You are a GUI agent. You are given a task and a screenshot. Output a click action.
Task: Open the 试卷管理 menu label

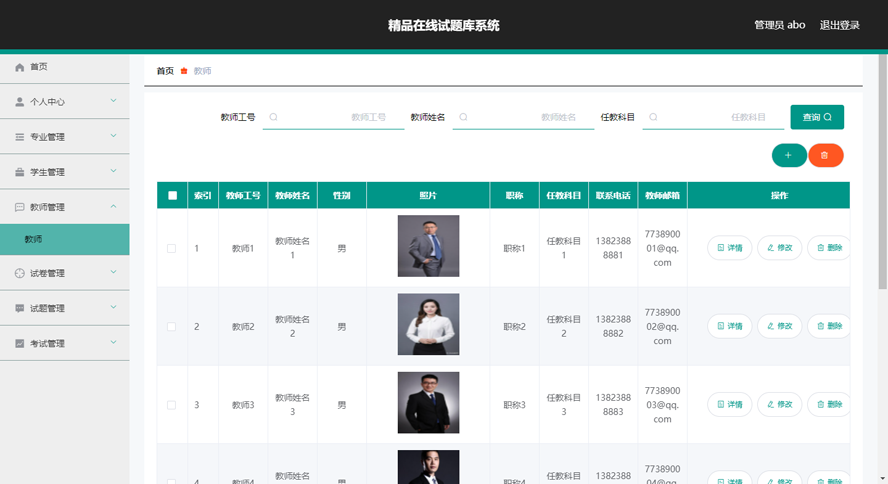[47, 273]
